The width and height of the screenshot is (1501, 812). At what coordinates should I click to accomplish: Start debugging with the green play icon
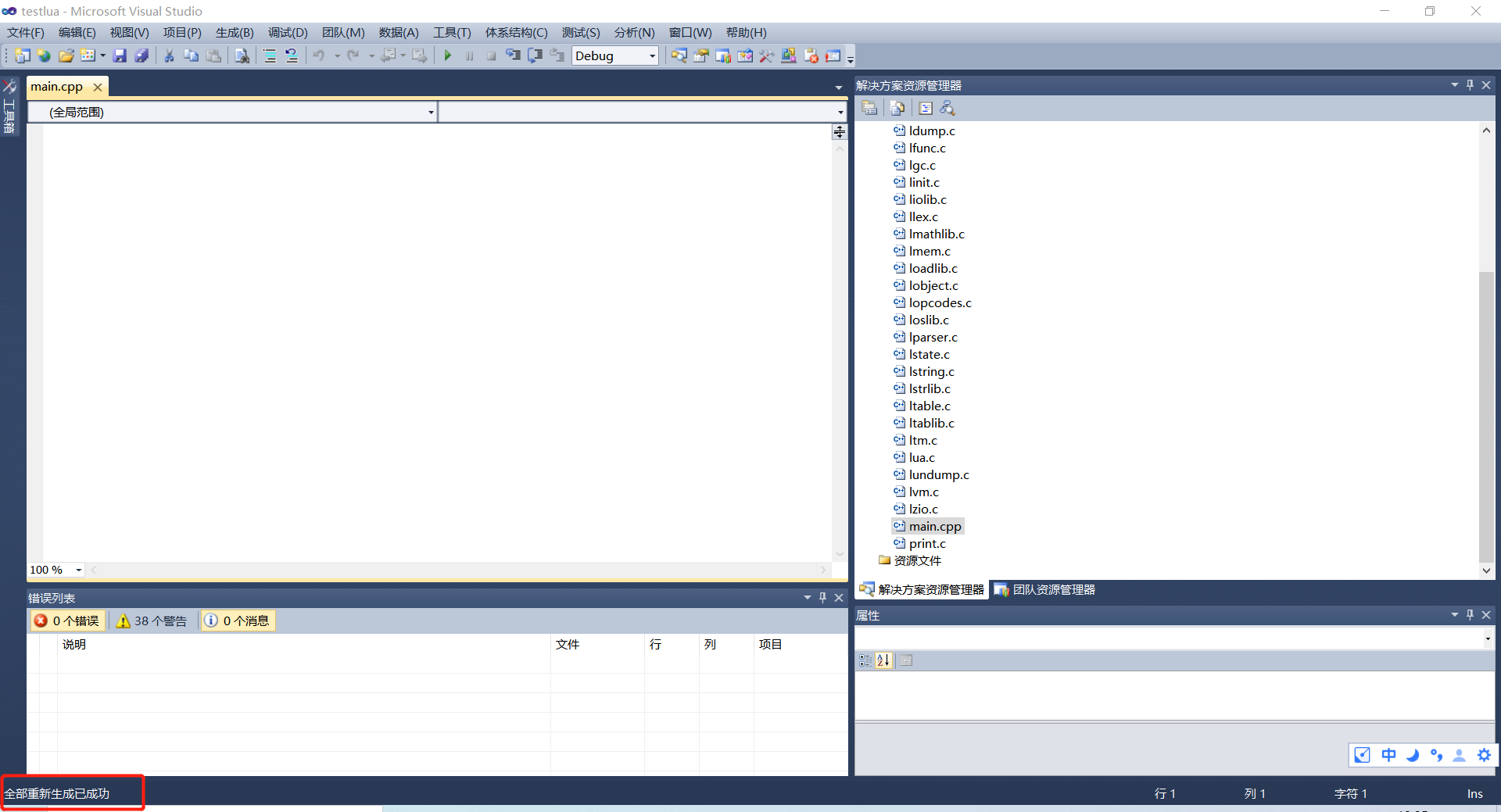[x=448, y=55]
